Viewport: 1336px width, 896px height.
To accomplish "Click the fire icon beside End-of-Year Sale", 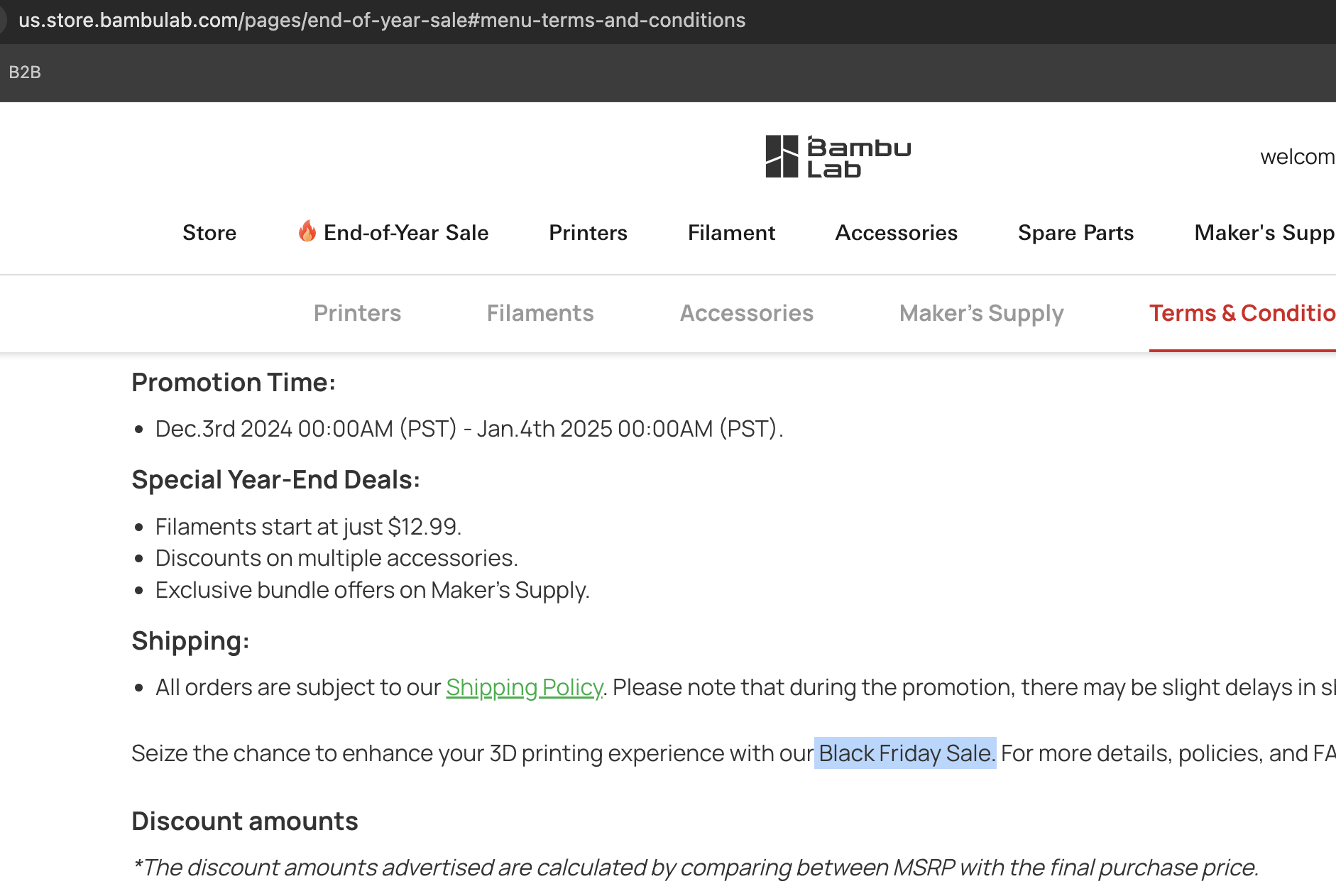I will [x=307, y=231].
